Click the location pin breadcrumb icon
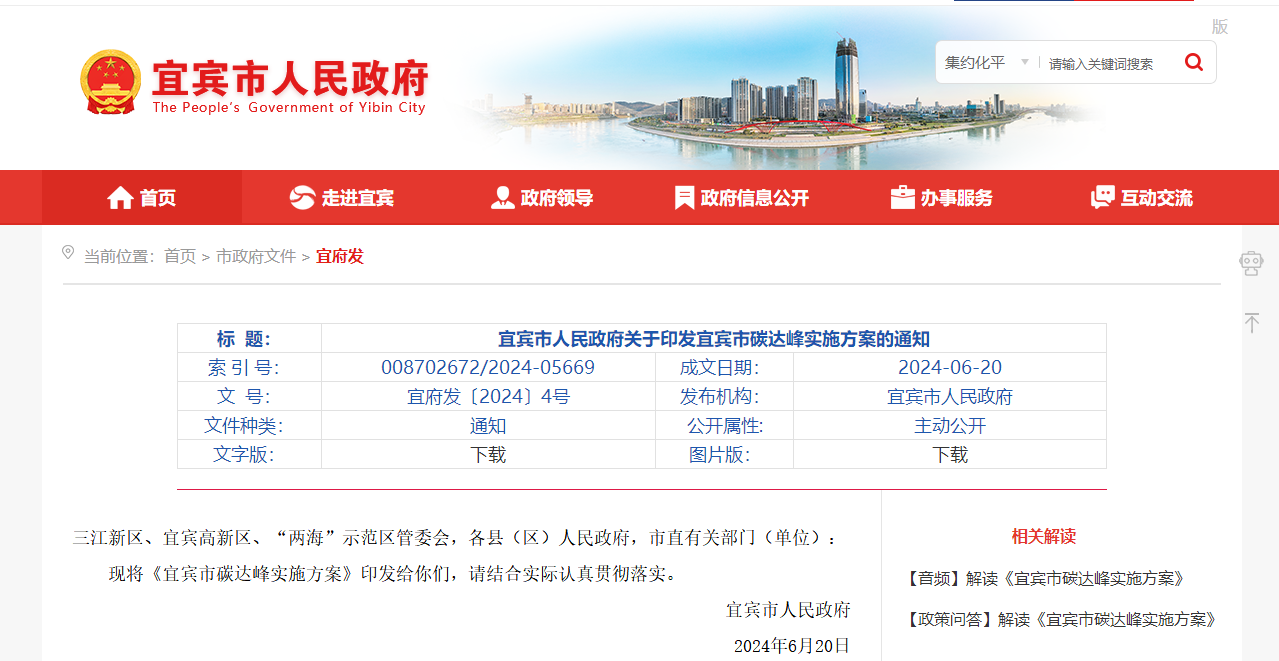 pyautogui.click(x=68, y=253)
